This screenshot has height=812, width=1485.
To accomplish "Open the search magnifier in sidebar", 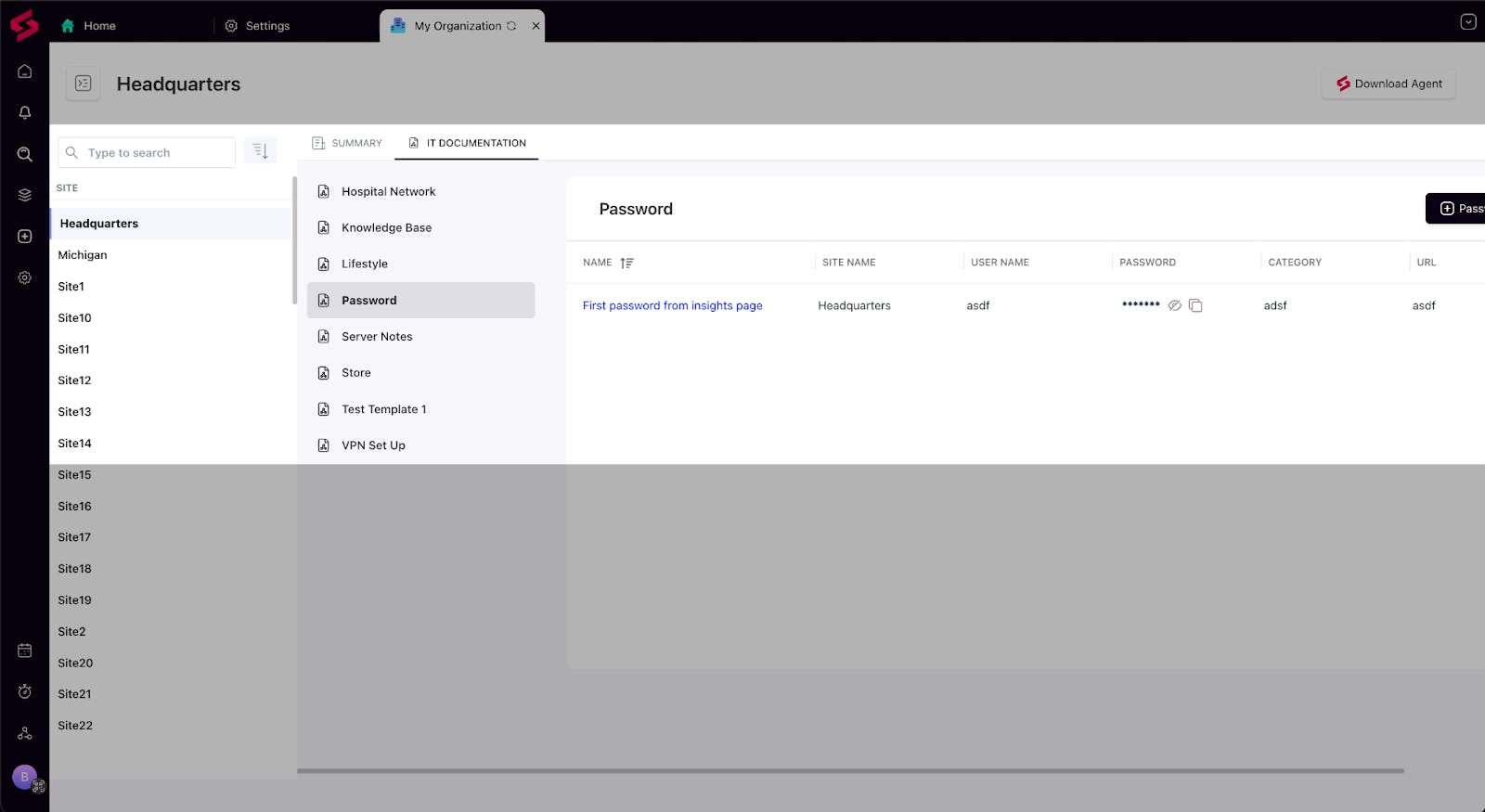I will [25, 154].
